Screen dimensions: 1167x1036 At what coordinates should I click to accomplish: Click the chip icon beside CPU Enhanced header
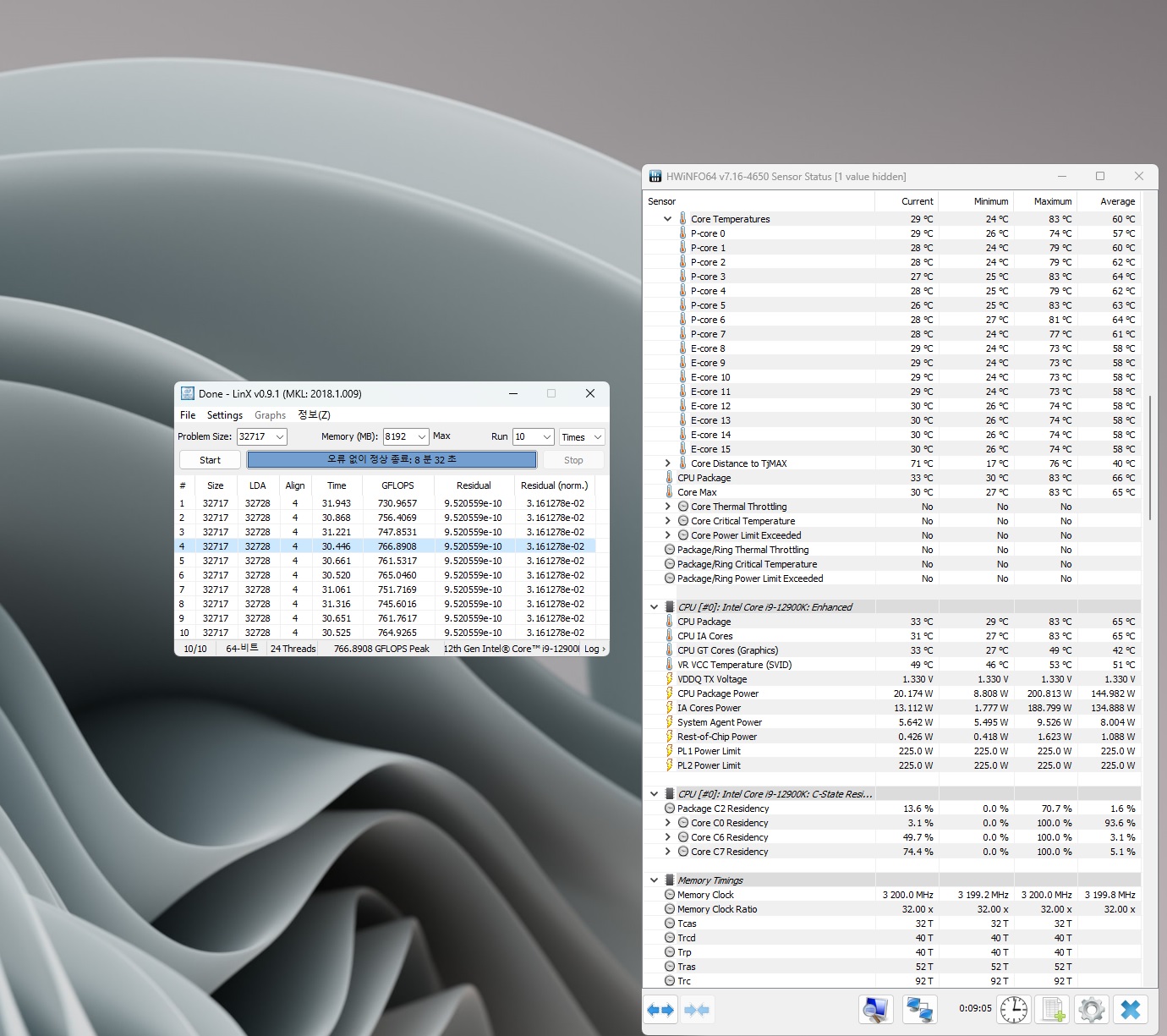[669, 607]
